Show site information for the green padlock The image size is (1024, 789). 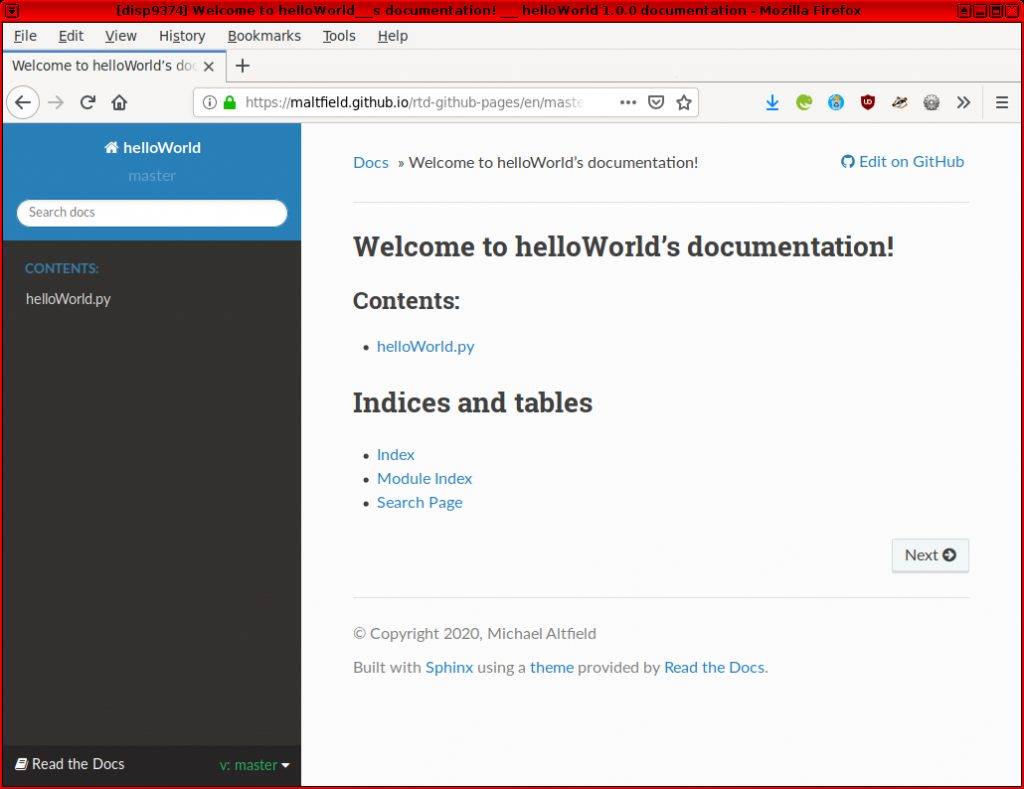point(230,102)
